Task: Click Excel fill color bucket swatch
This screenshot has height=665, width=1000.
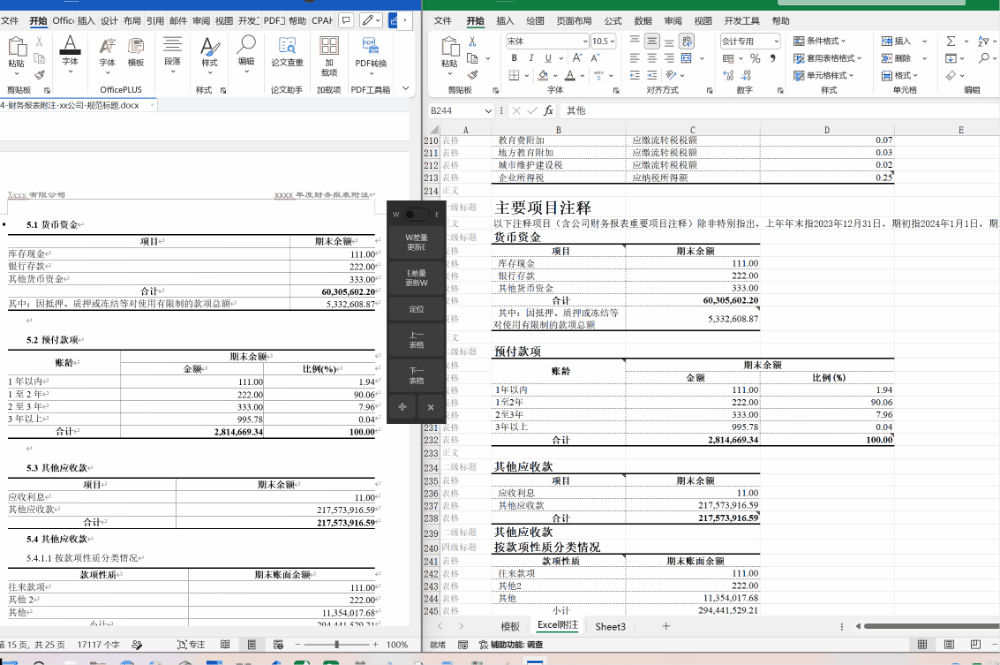Action: click(542, 75)
